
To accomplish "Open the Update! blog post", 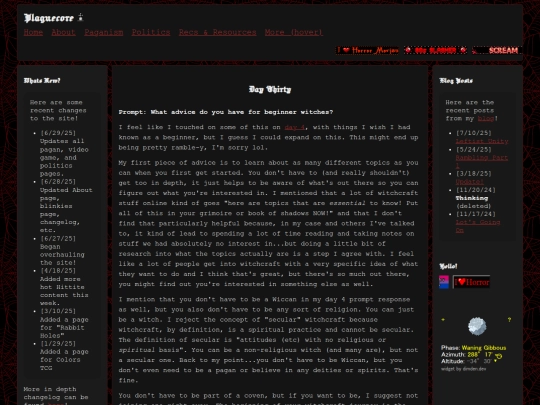I will point(469,181).
